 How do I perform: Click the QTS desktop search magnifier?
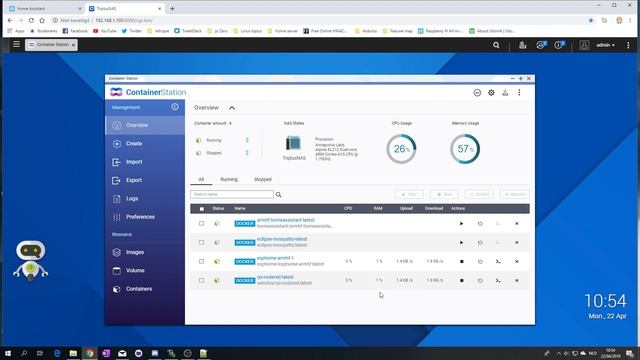click(496, 45)
